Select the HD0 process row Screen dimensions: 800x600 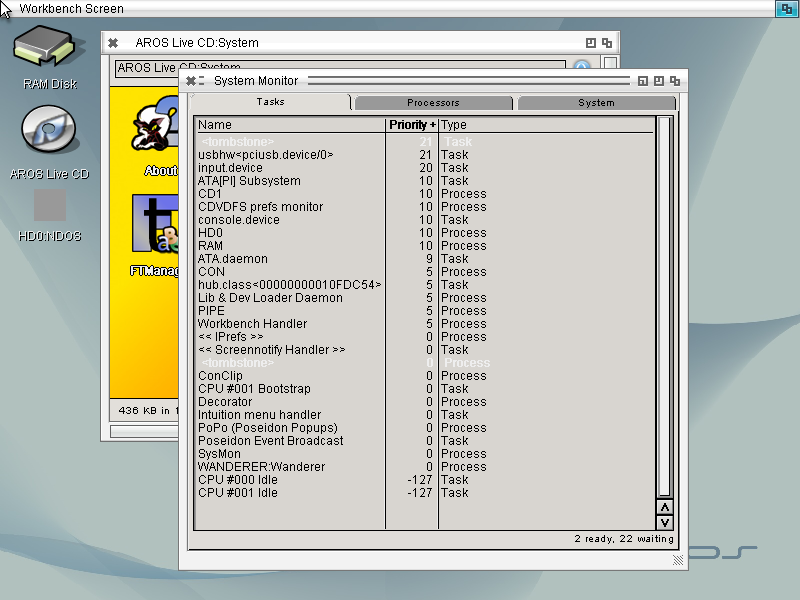(425, 233)
